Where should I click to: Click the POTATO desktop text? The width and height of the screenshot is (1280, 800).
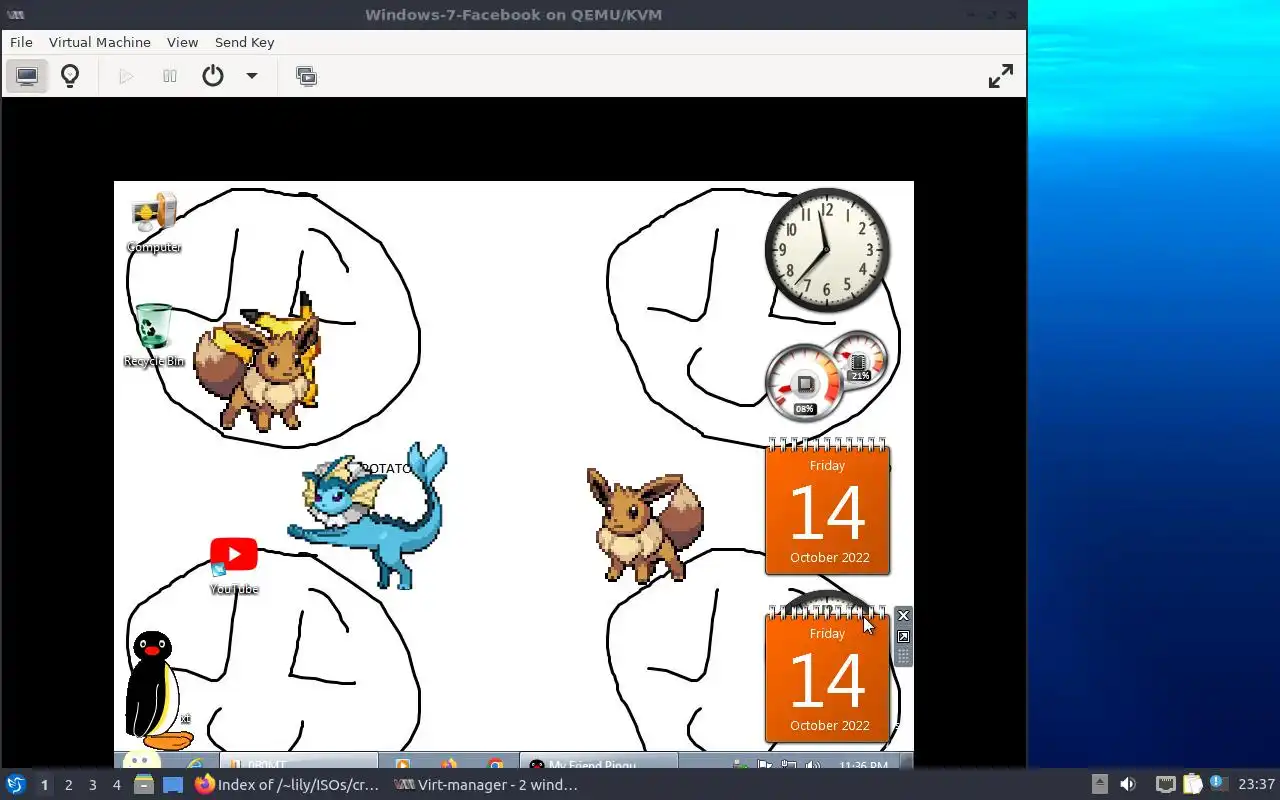[x=387, y=468]
